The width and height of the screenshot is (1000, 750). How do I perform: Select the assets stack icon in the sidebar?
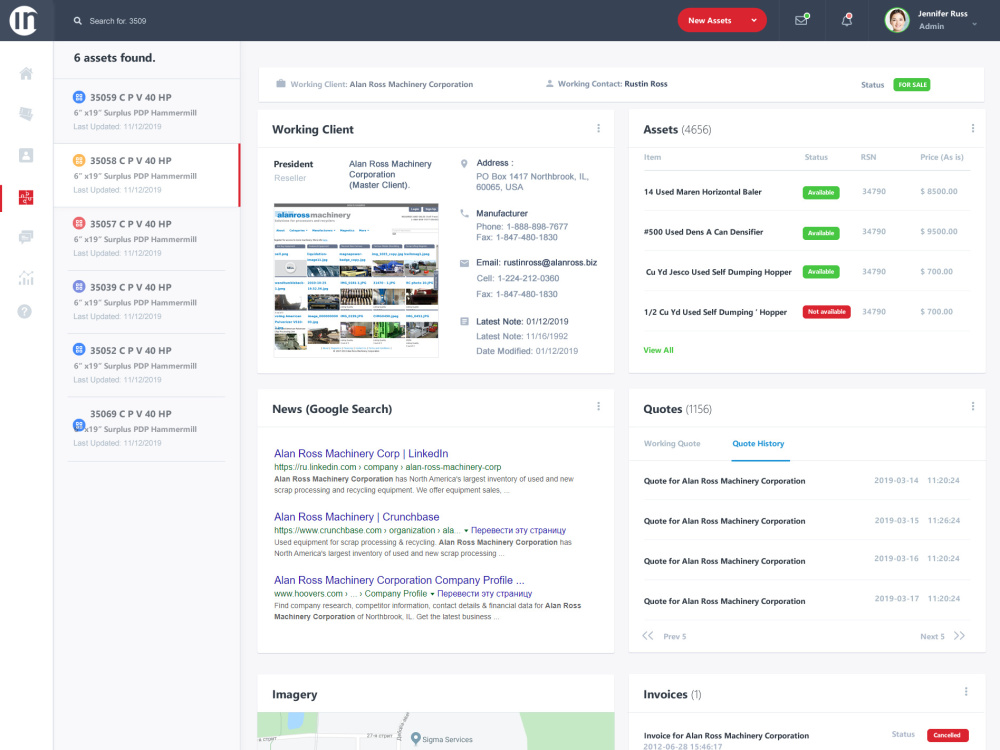[x=26, y=114]
